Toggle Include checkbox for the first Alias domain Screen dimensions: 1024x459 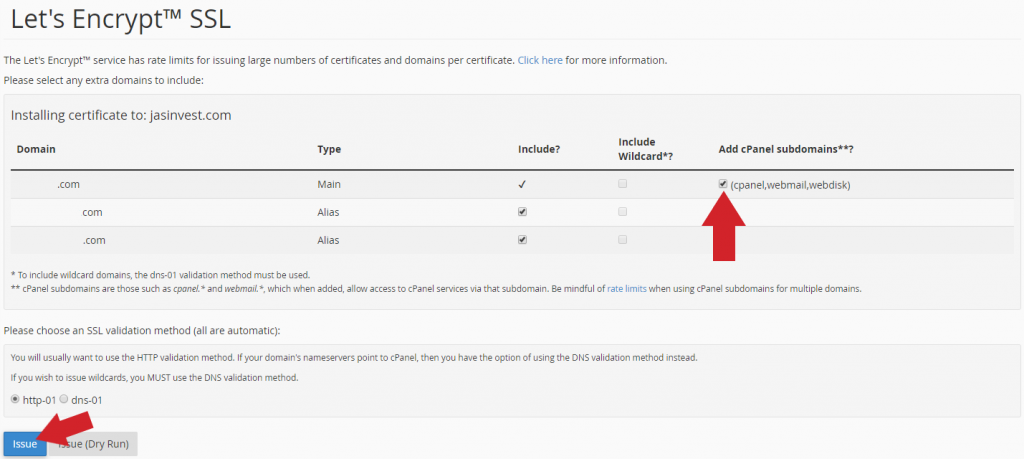522,212
